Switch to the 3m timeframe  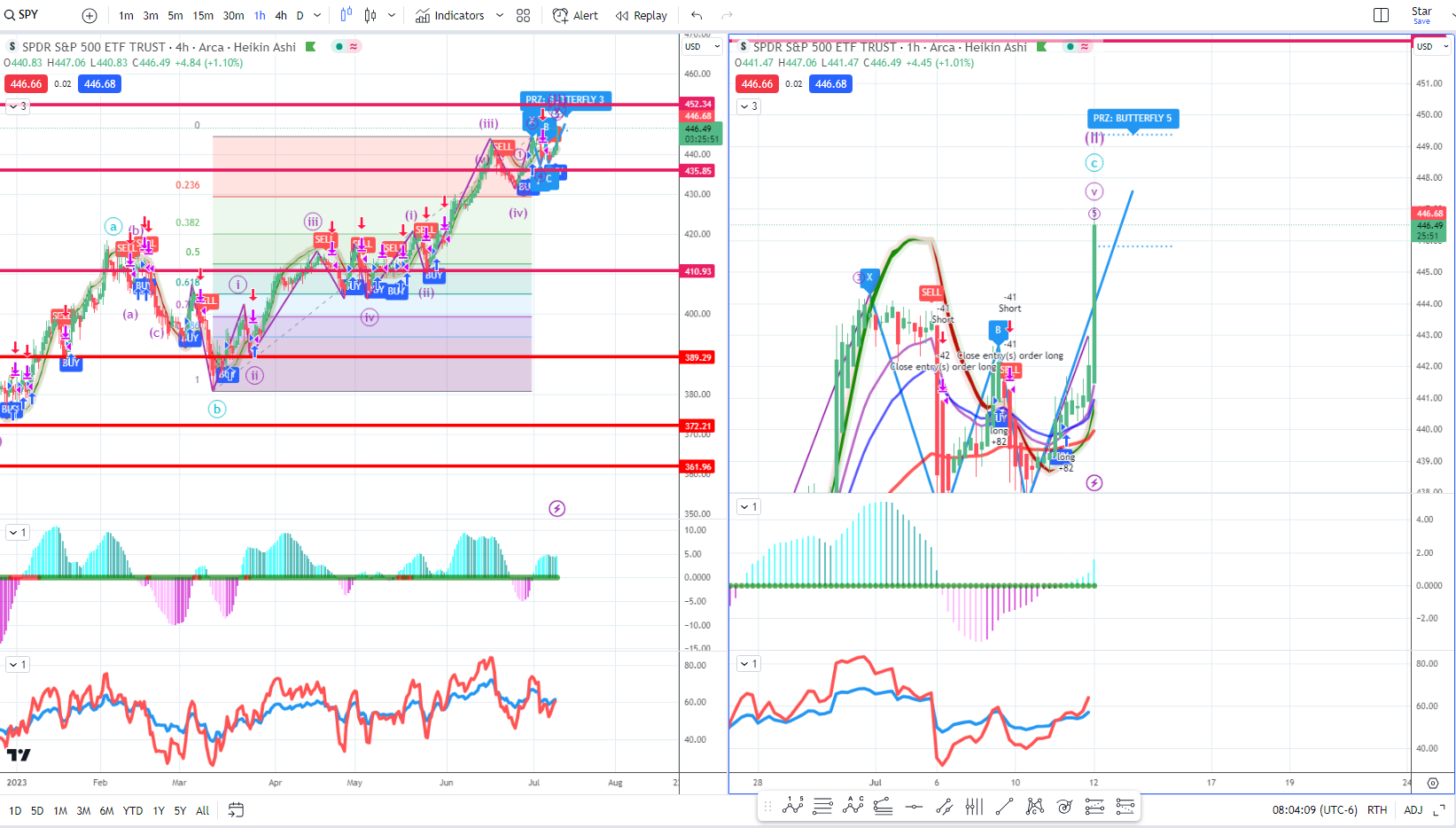pos(151,16)
